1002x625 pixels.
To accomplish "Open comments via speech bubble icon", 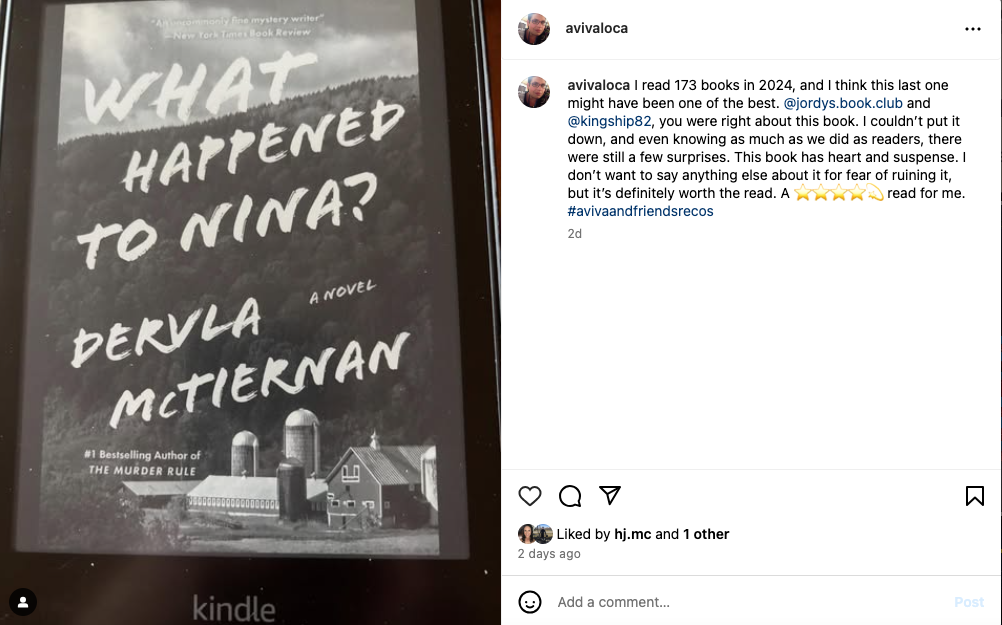I will tap(570, 496).
